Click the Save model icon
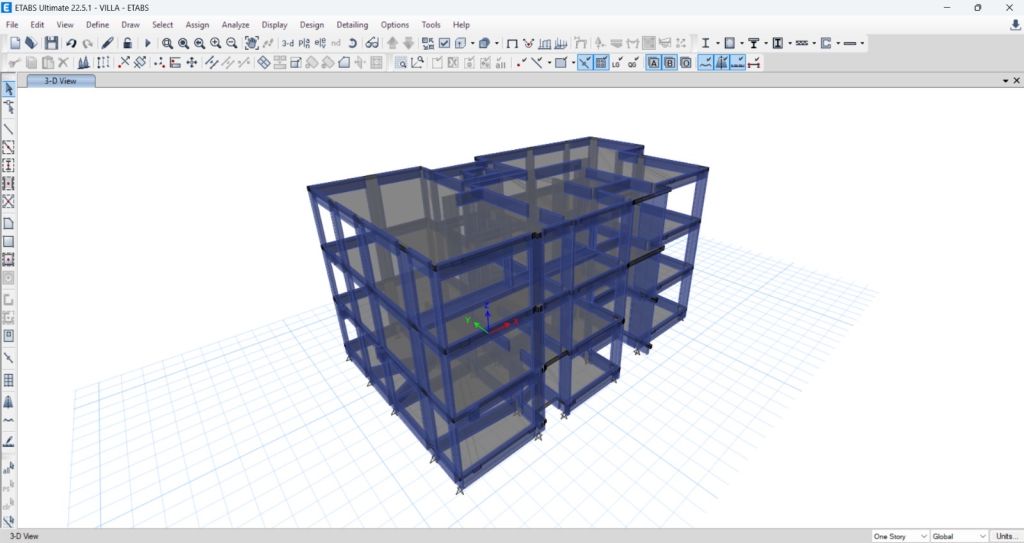This screenshot has height=543, width=1024. (50, 43)
